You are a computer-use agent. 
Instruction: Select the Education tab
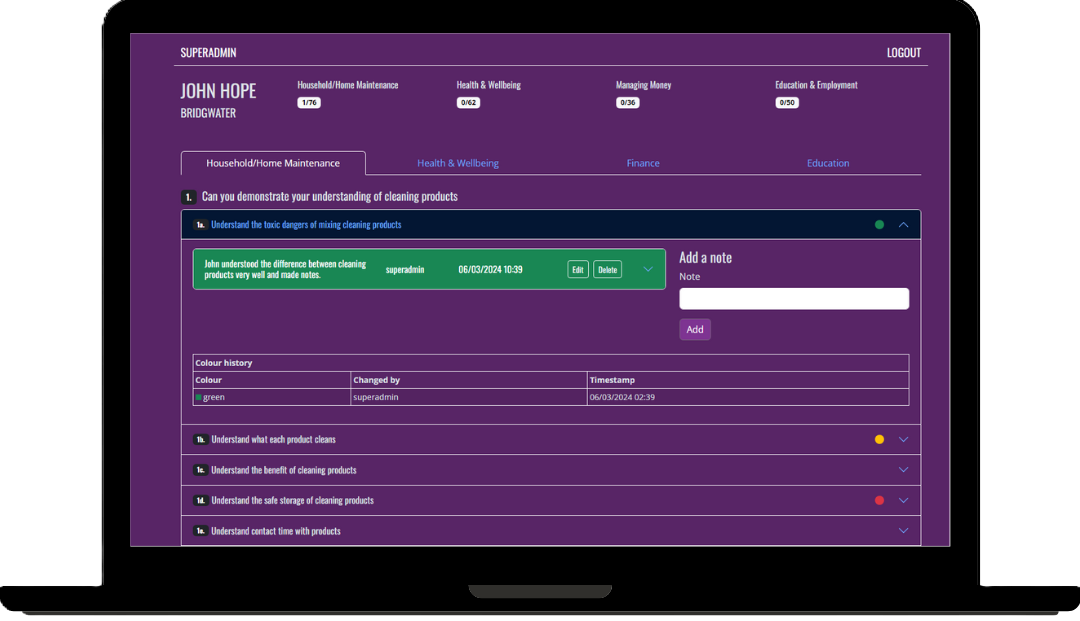(x=828, y=163)
